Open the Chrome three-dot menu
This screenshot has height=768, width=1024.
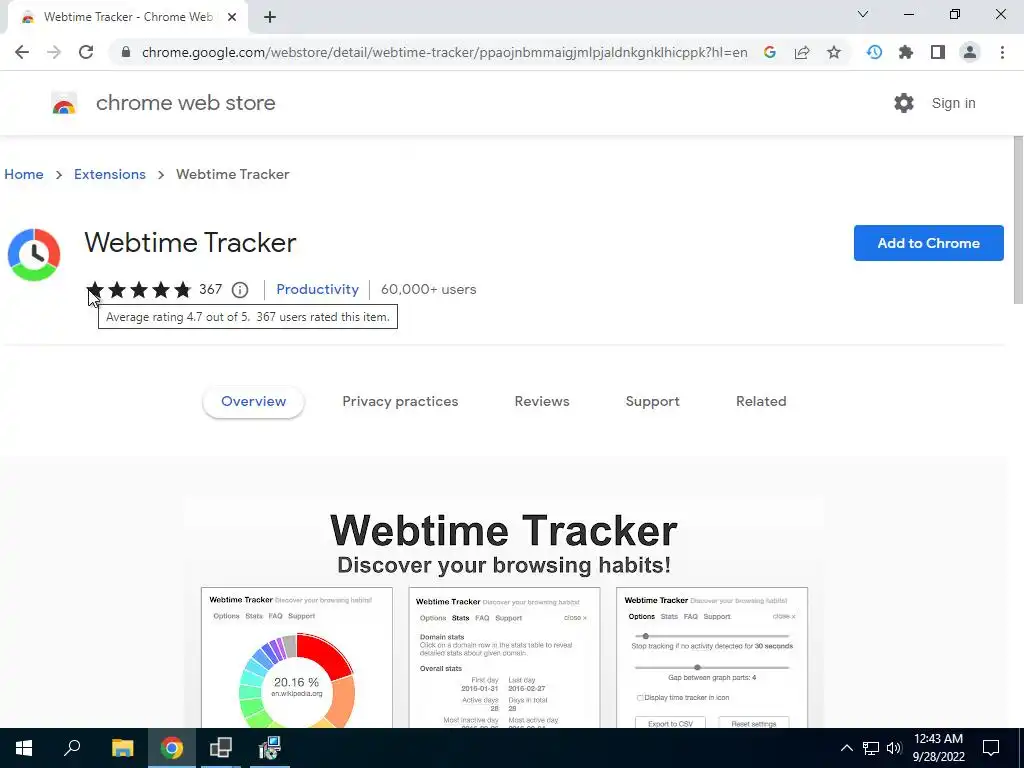(1002, 52)
